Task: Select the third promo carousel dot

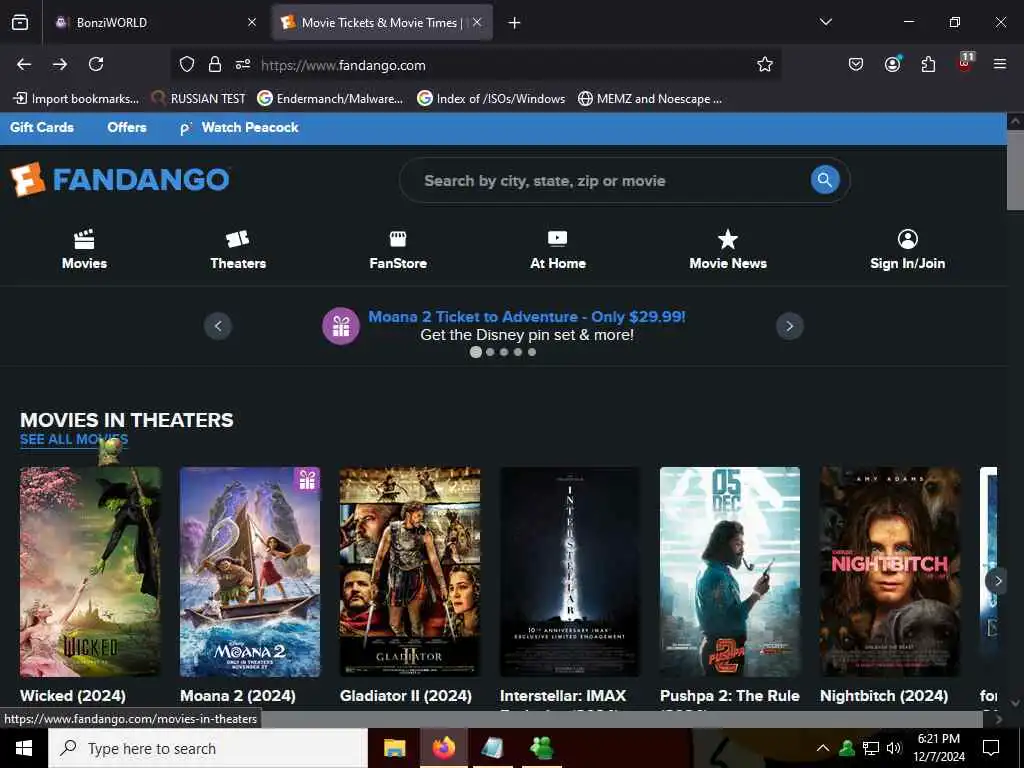Action: pos(504,352)
